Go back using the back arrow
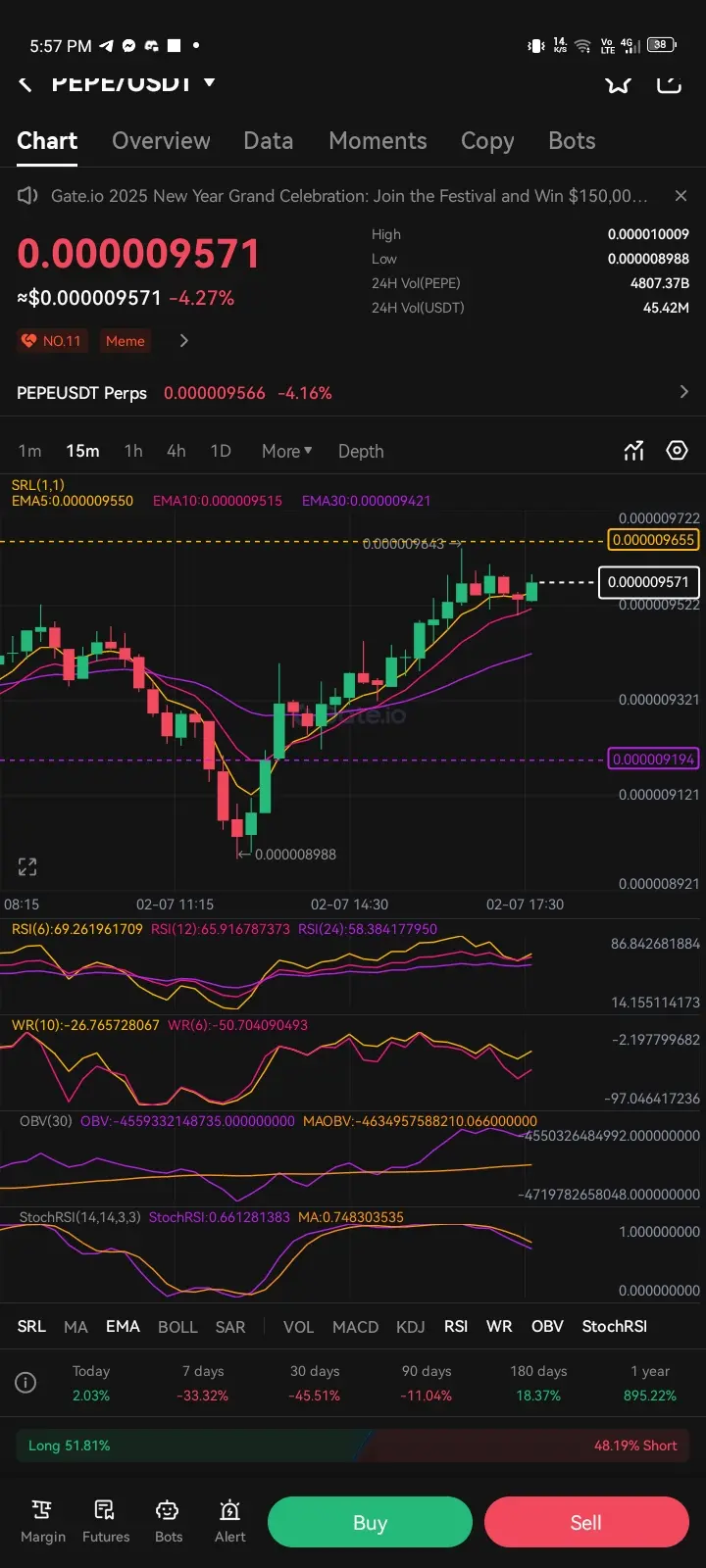706x1568 pixels. [25, 83]
